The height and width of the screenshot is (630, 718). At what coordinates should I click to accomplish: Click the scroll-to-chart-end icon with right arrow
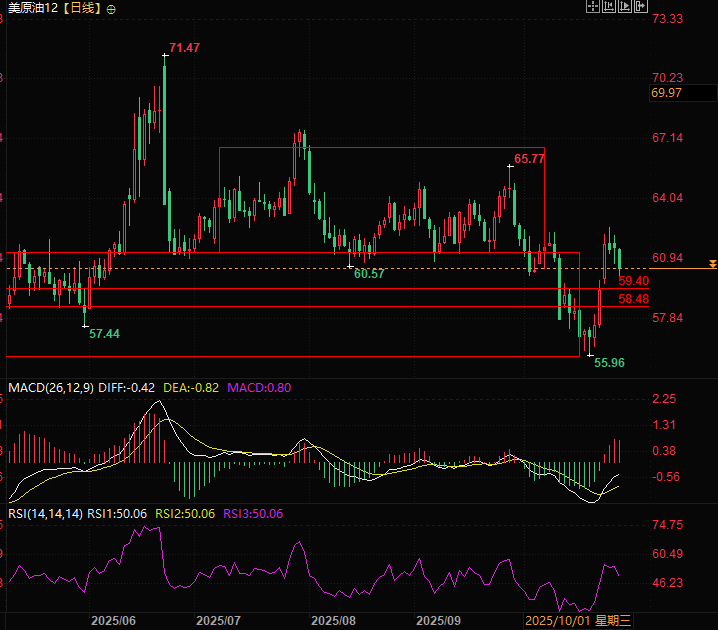624,7
